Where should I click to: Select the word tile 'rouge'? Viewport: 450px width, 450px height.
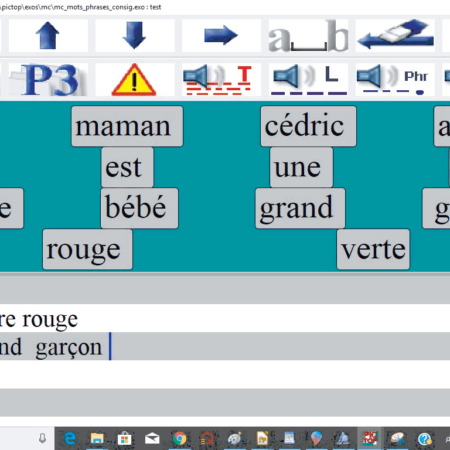click(x=87, y=249)
